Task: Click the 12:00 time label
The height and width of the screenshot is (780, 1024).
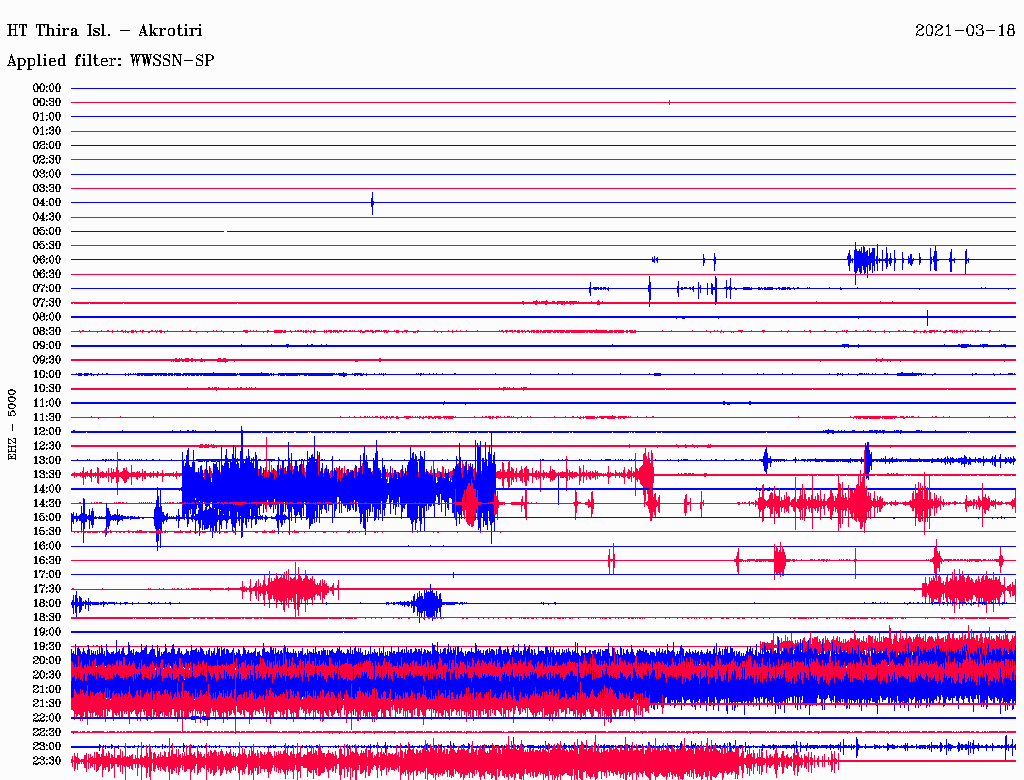Action: pos(47,432)
